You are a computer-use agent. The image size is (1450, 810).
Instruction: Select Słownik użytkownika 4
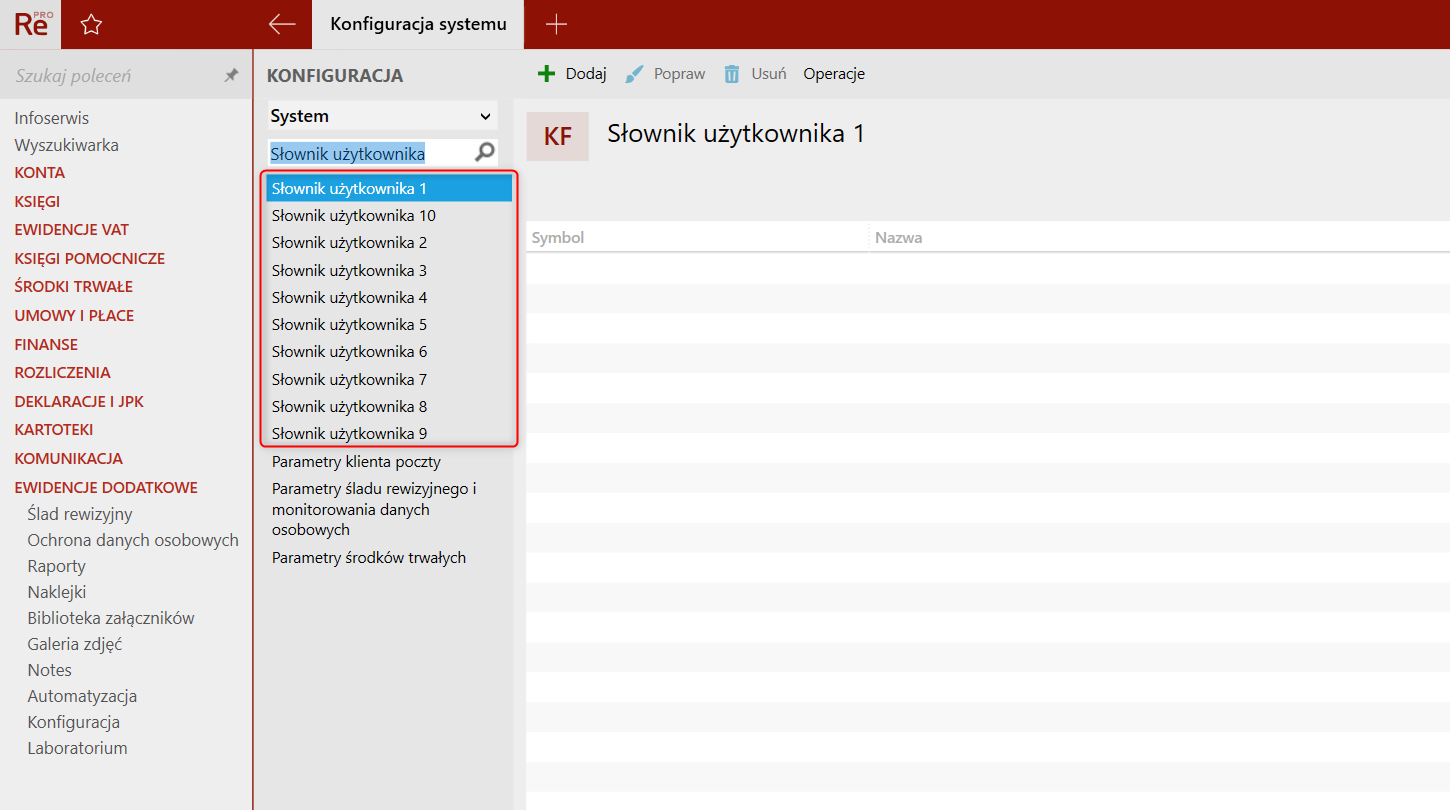389,298
